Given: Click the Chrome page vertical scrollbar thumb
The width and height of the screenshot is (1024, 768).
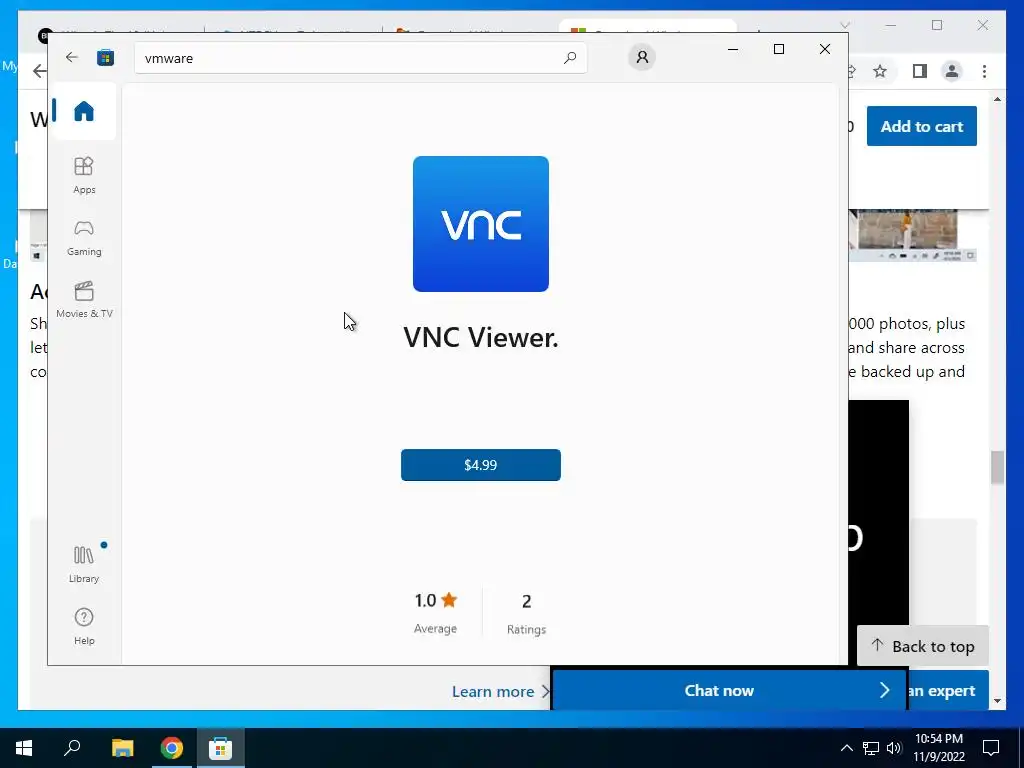Looking at the screenshot, I should coord(997,468).
